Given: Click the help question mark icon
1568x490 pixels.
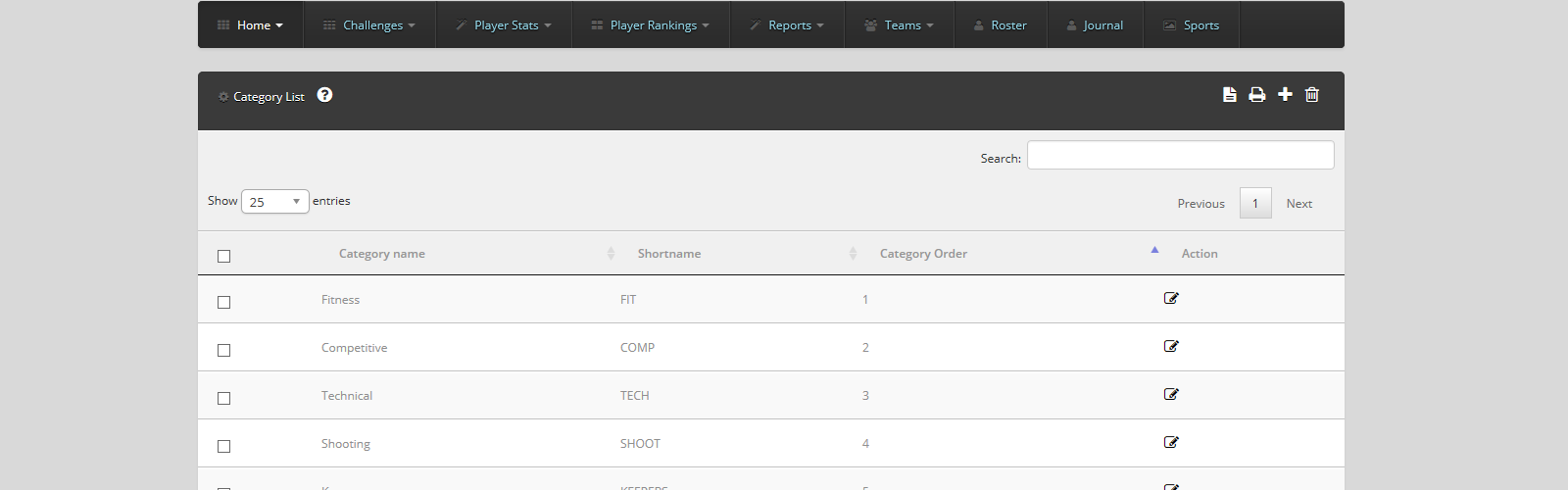Looking at the screenshot, I should tap(324, 95).
